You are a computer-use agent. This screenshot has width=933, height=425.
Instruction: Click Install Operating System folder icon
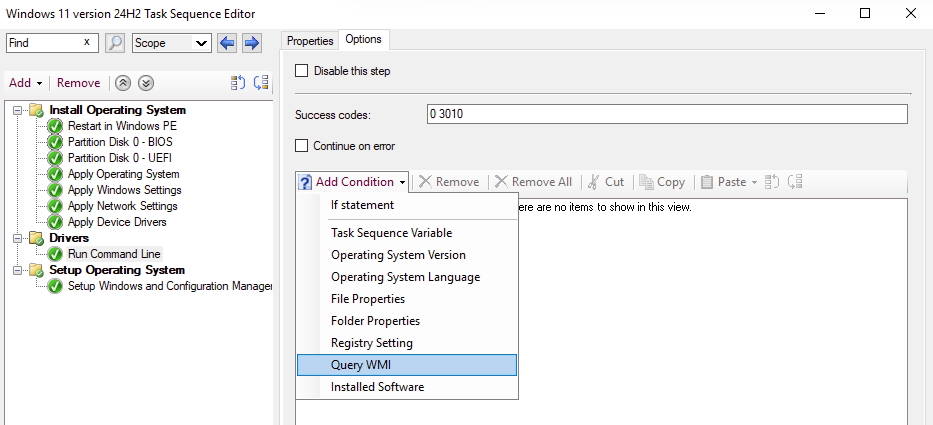coord(37,110)
